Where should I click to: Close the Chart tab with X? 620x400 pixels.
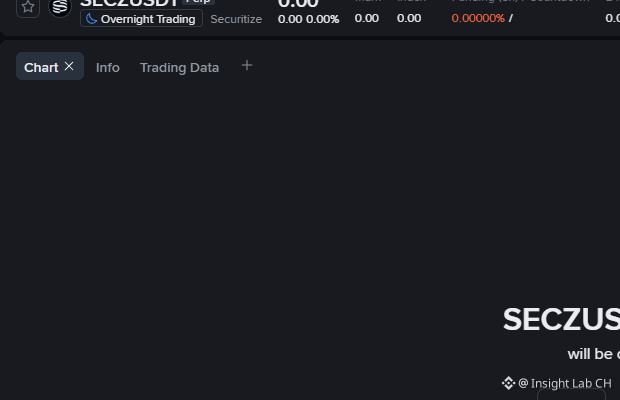click(69, 66)
